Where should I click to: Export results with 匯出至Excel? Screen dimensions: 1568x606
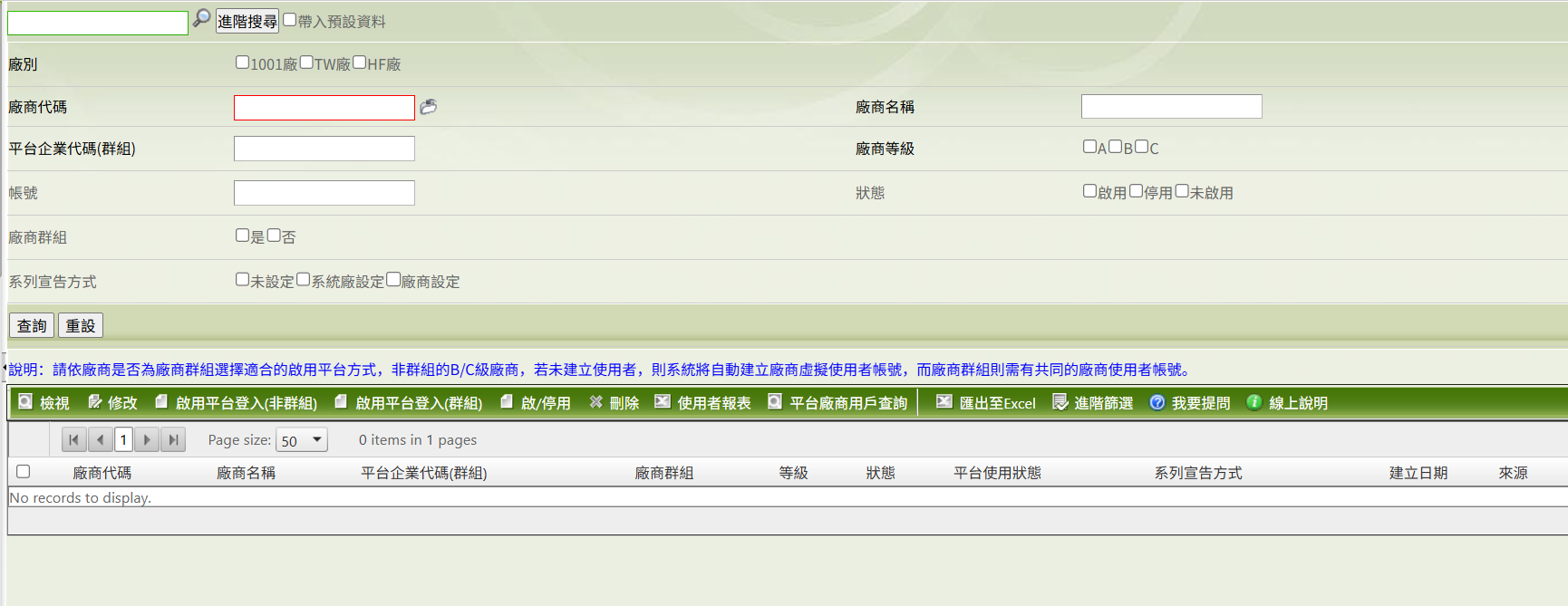(985, 402)
